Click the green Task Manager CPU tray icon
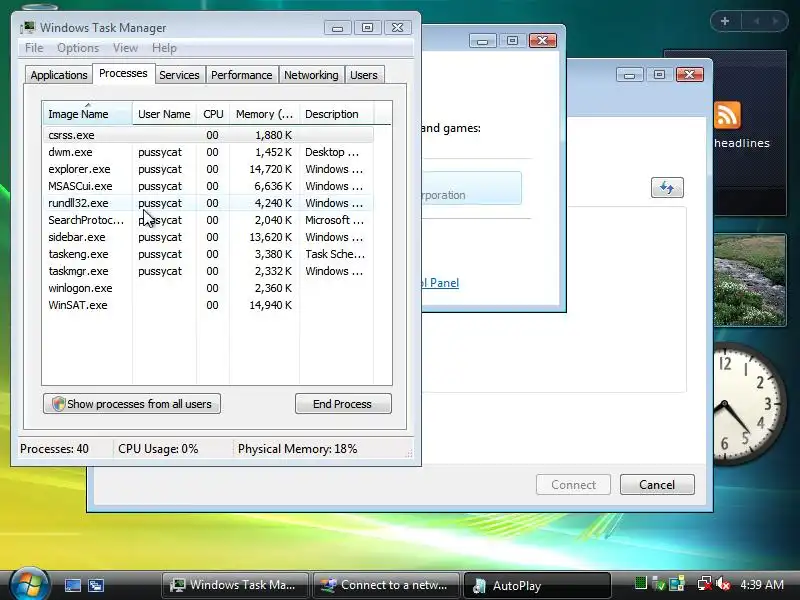This screenshot has width=800, height=600. click(640, 583)
